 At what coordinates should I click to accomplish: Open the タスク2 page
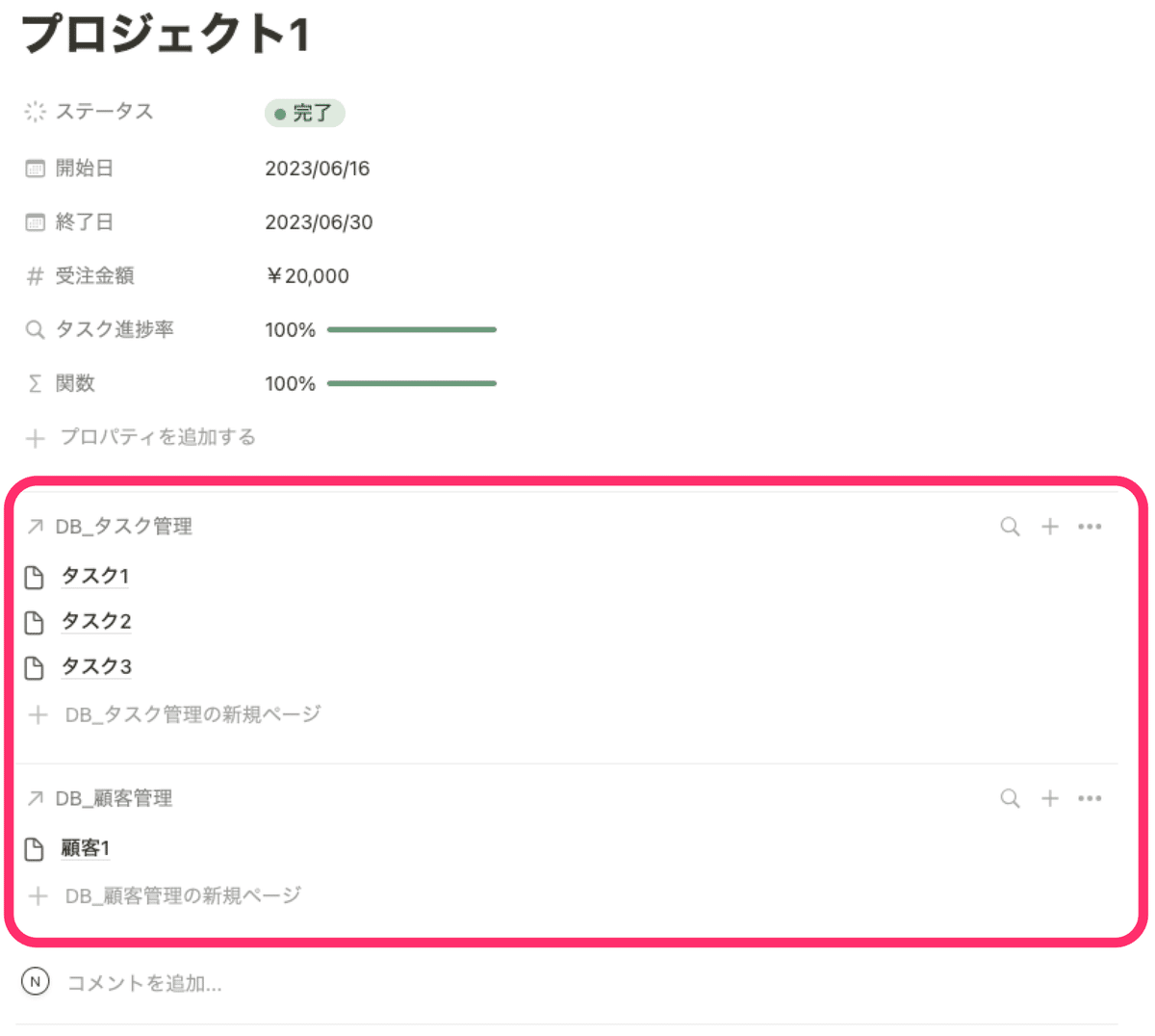(x=95, y=621)
